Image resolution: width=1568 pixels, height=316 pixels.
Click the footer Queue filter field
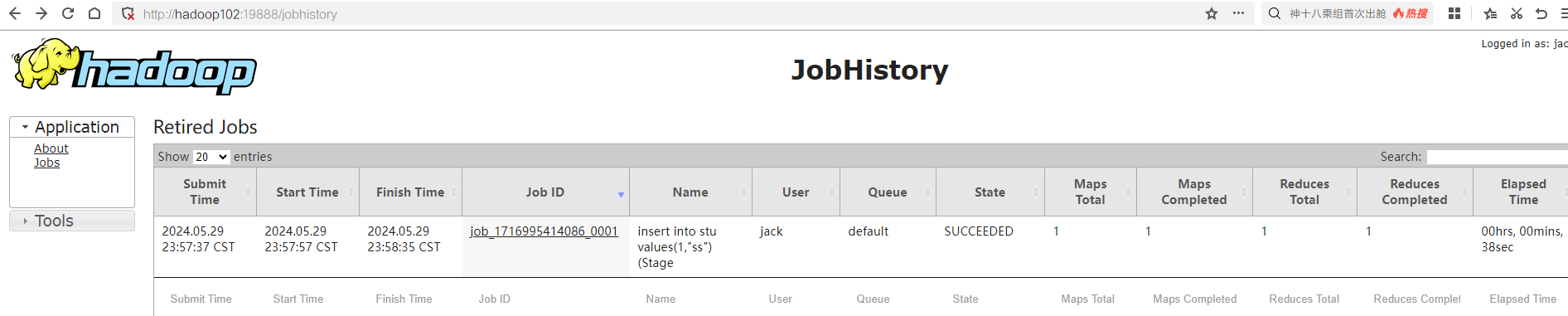pos(888,299)
